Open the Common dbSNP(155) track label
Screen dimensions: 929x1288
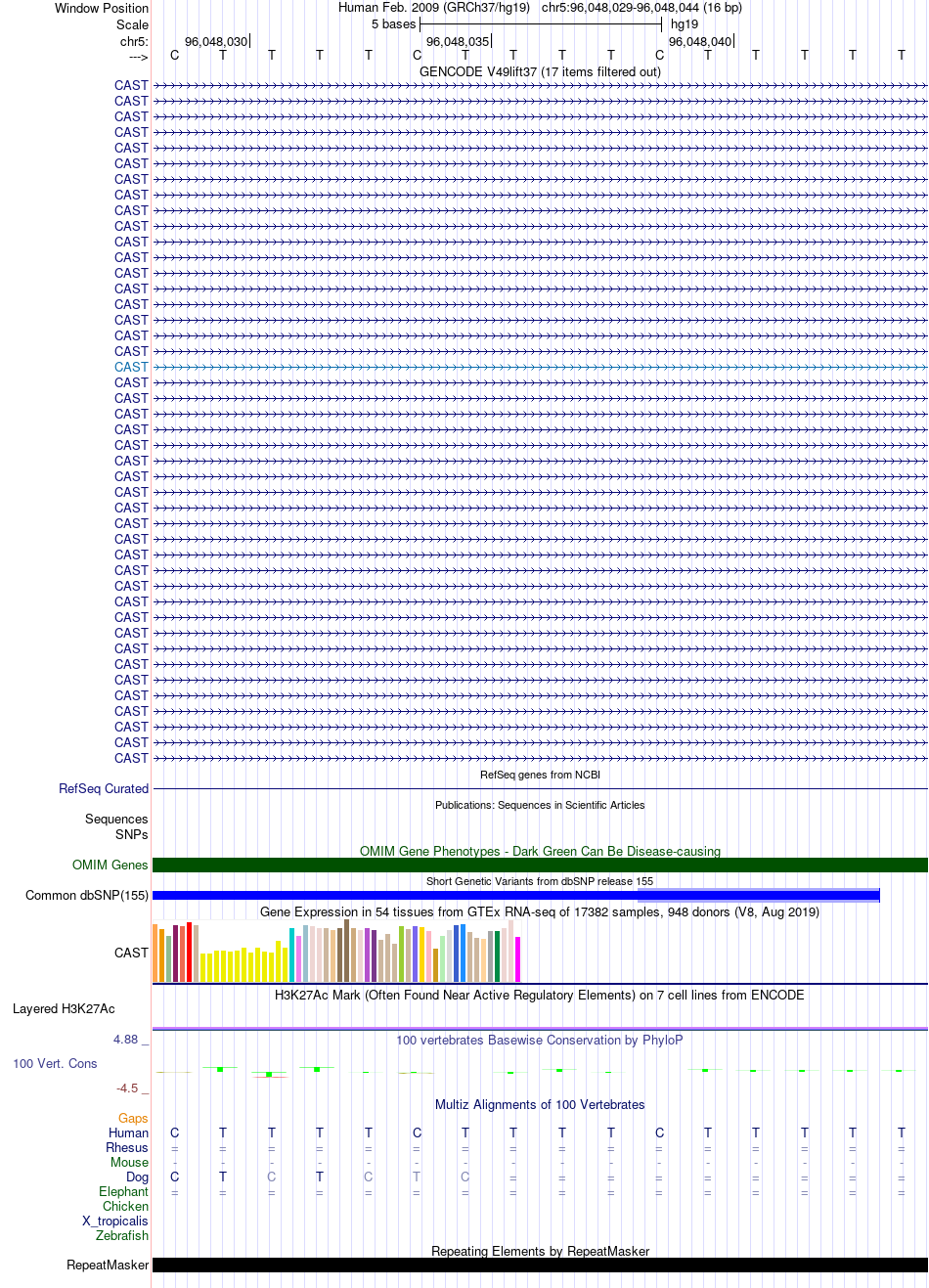[87, 895]
